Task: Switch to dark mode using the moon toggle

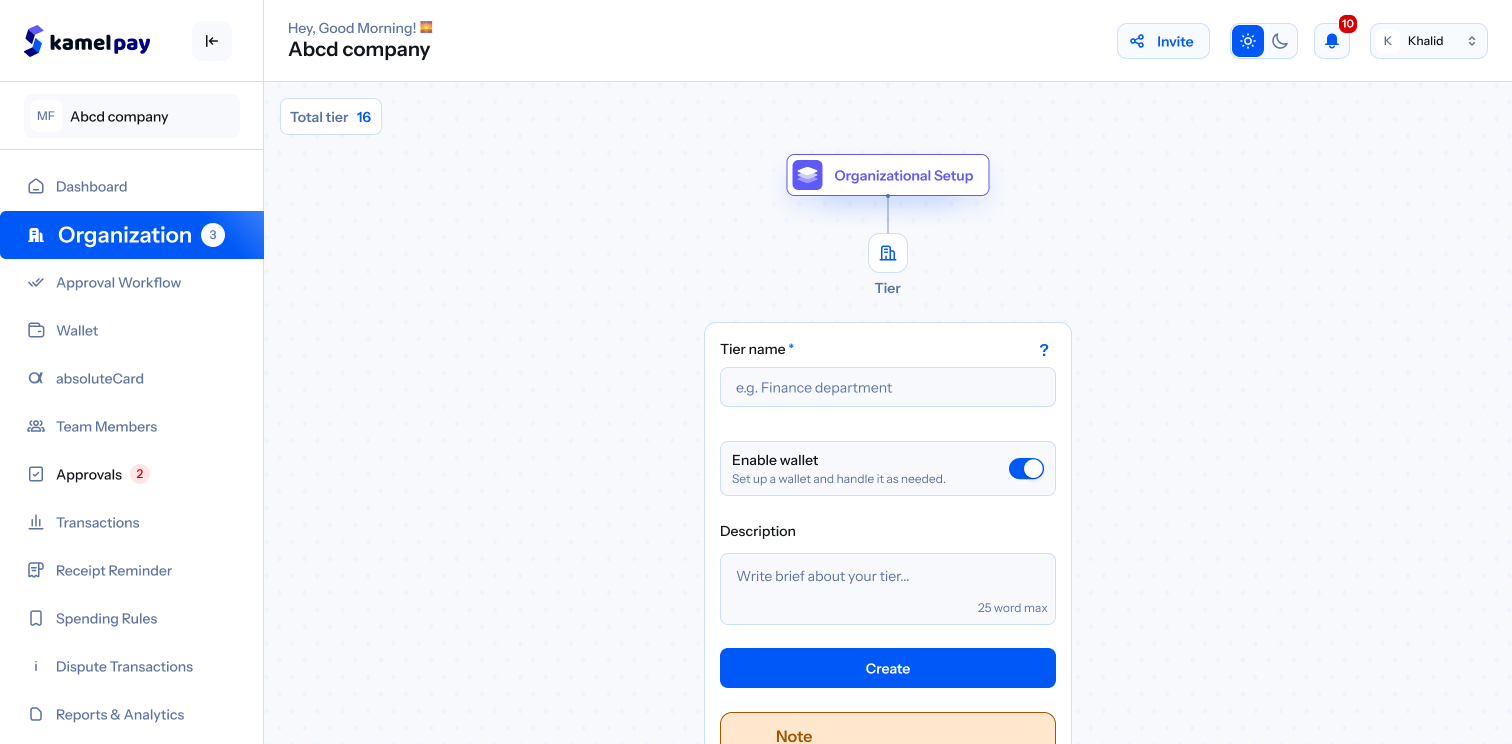Action: coord(1281,41)
